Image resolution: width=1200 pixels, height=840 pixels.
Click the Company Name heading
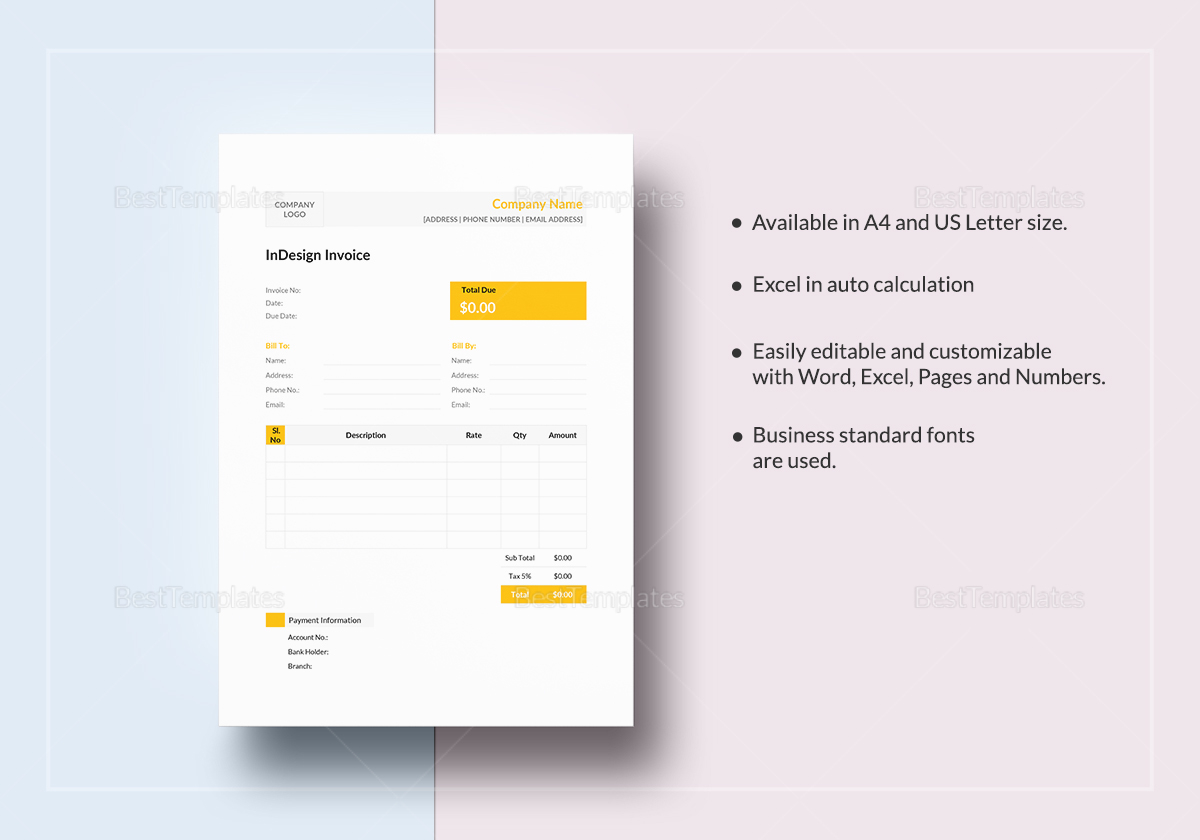click(537, 203)
